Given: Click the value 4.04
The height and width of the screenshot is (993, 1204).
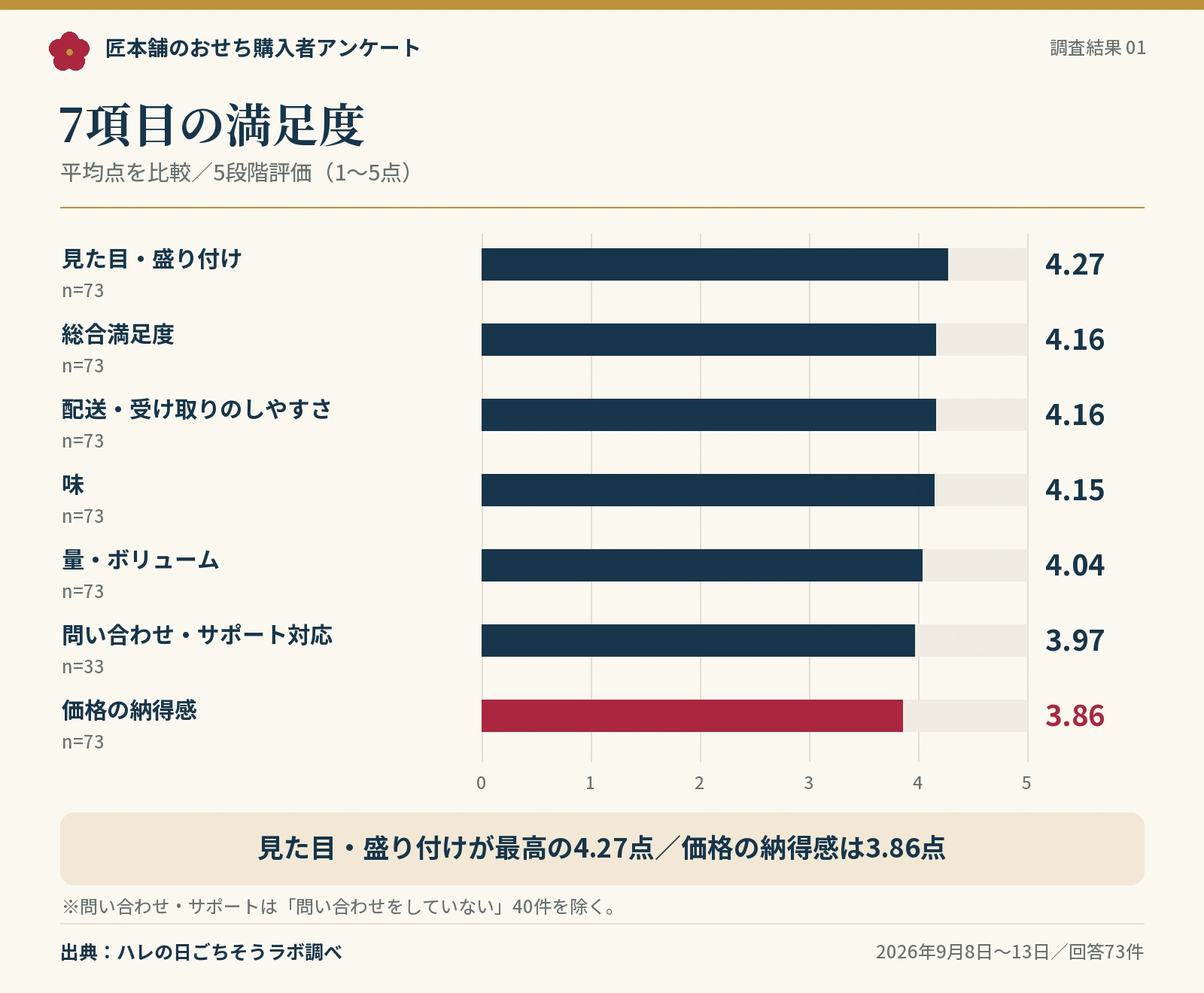Looking at the screenshot, I should click(x=1075, y=566).
